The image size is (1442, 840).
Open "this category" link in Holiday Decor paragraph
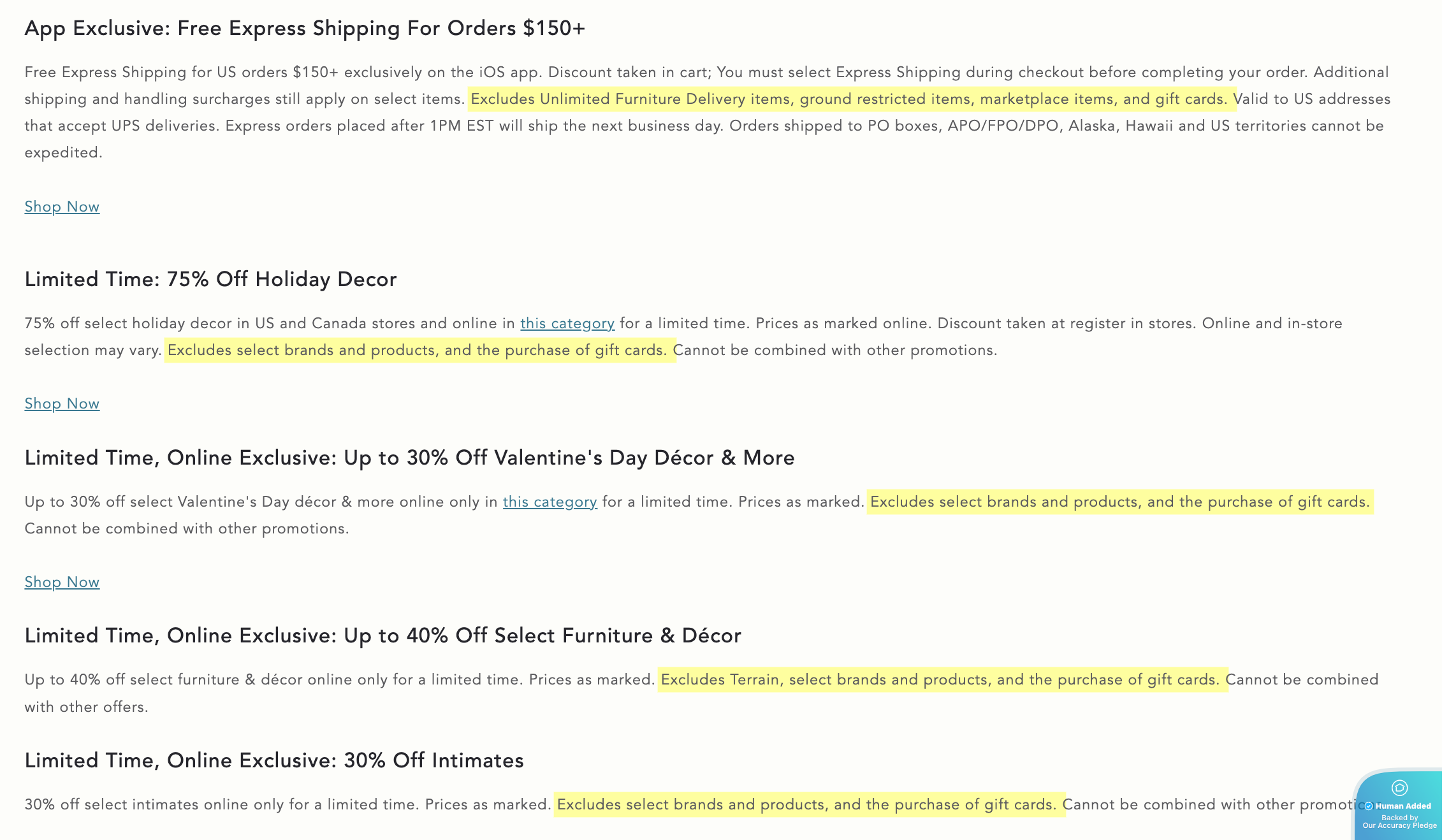[x=567, y=323]
